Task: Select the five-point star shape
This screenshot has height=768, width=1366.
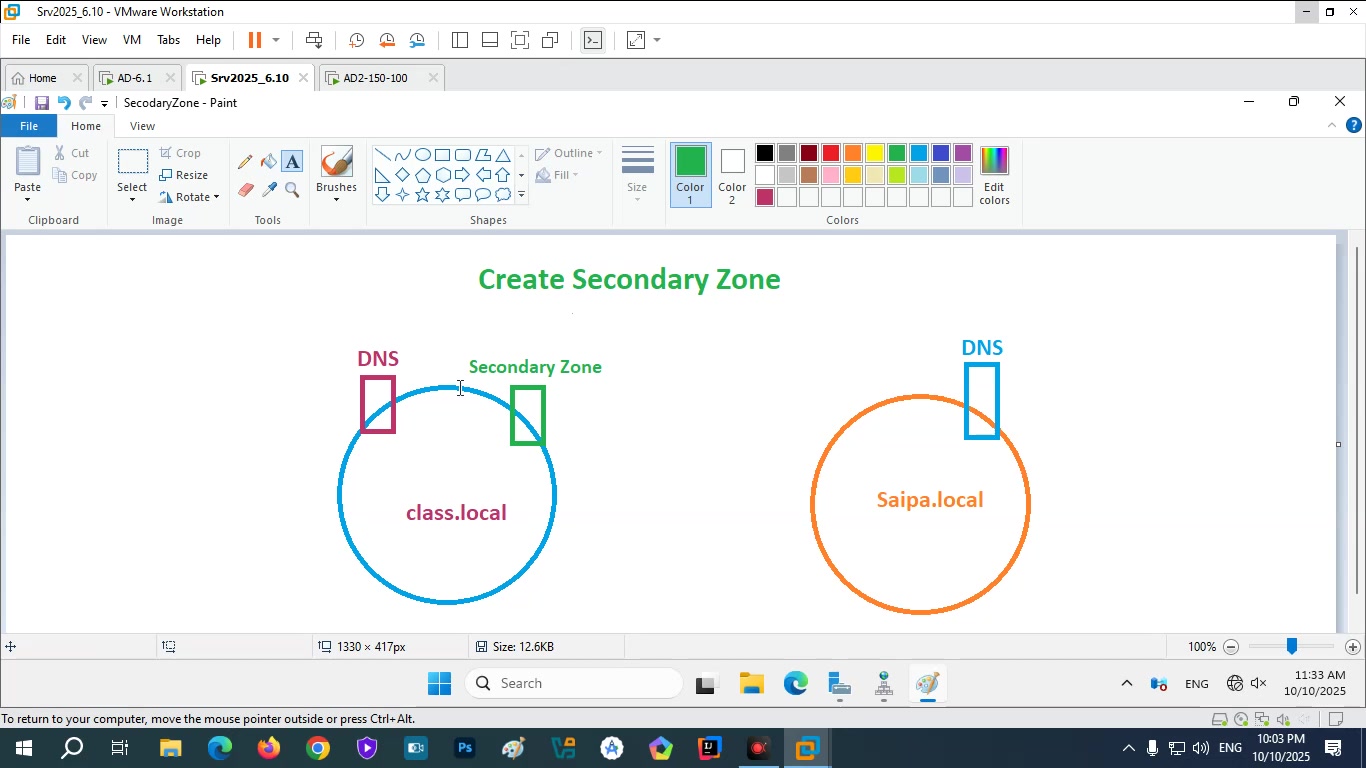Action: (423, 194)
